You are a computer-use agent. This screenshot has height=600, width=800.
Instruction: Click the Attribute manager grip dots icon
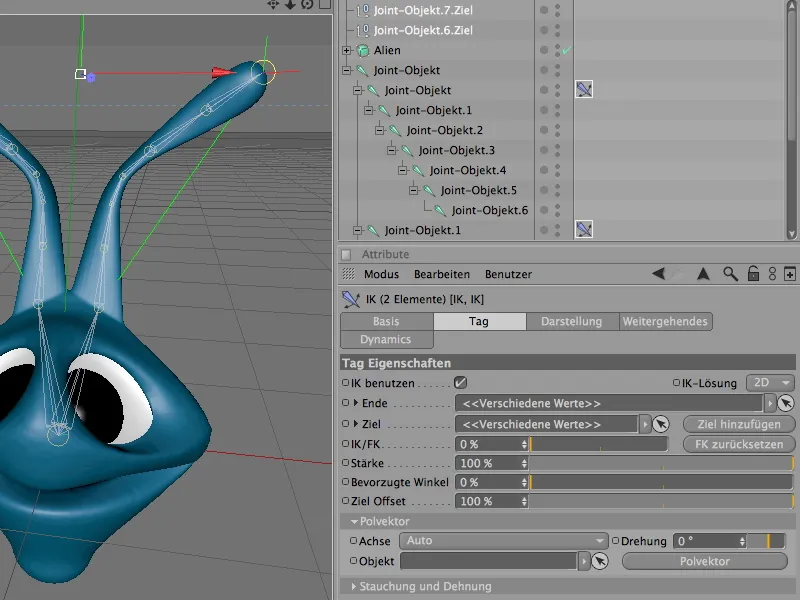point(348,274)
